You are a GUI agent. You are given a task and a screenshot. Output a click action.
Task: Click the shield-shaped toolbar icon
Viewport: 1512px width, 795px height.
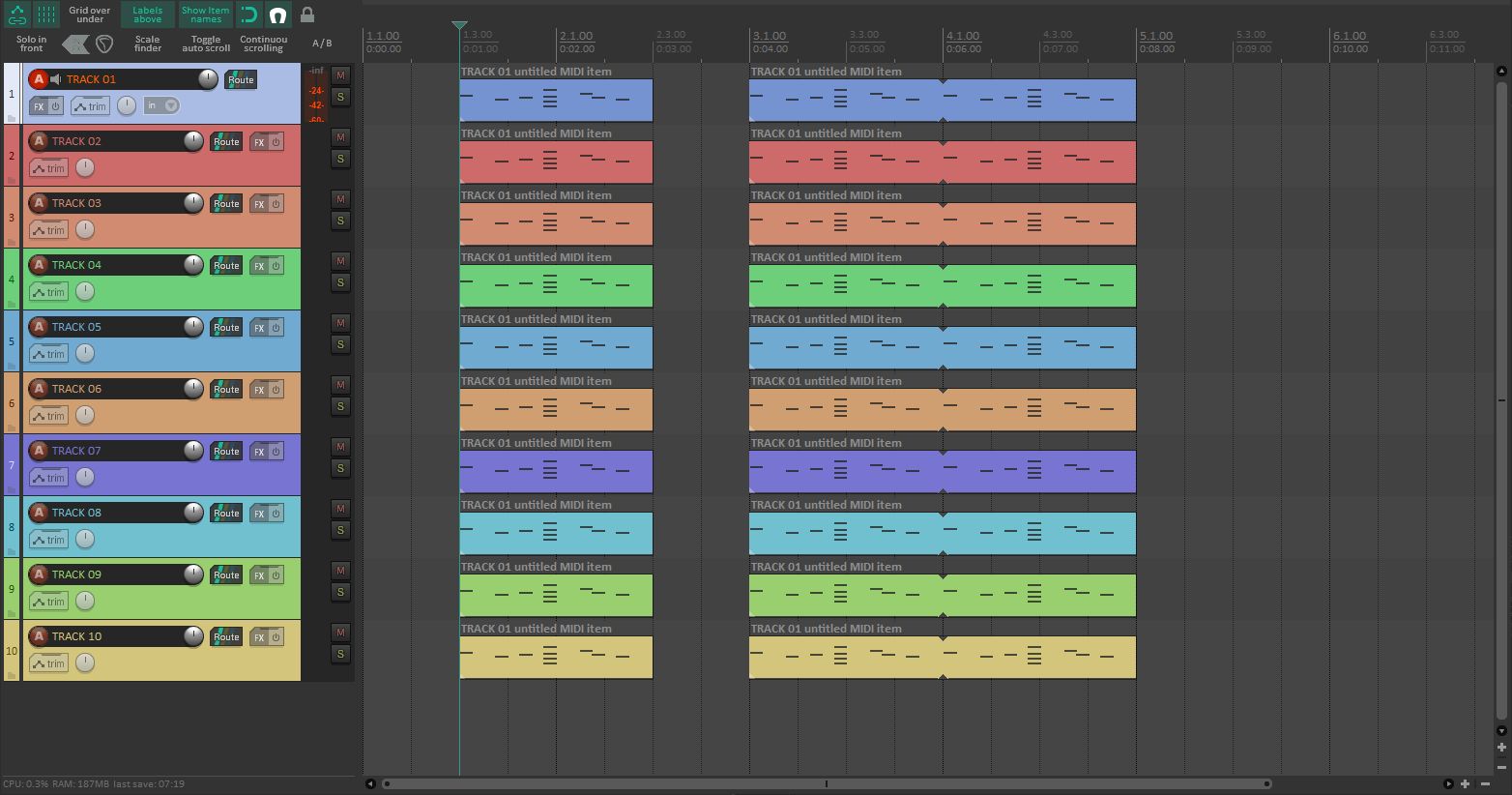pyautogui.click(x=104, y=44)
